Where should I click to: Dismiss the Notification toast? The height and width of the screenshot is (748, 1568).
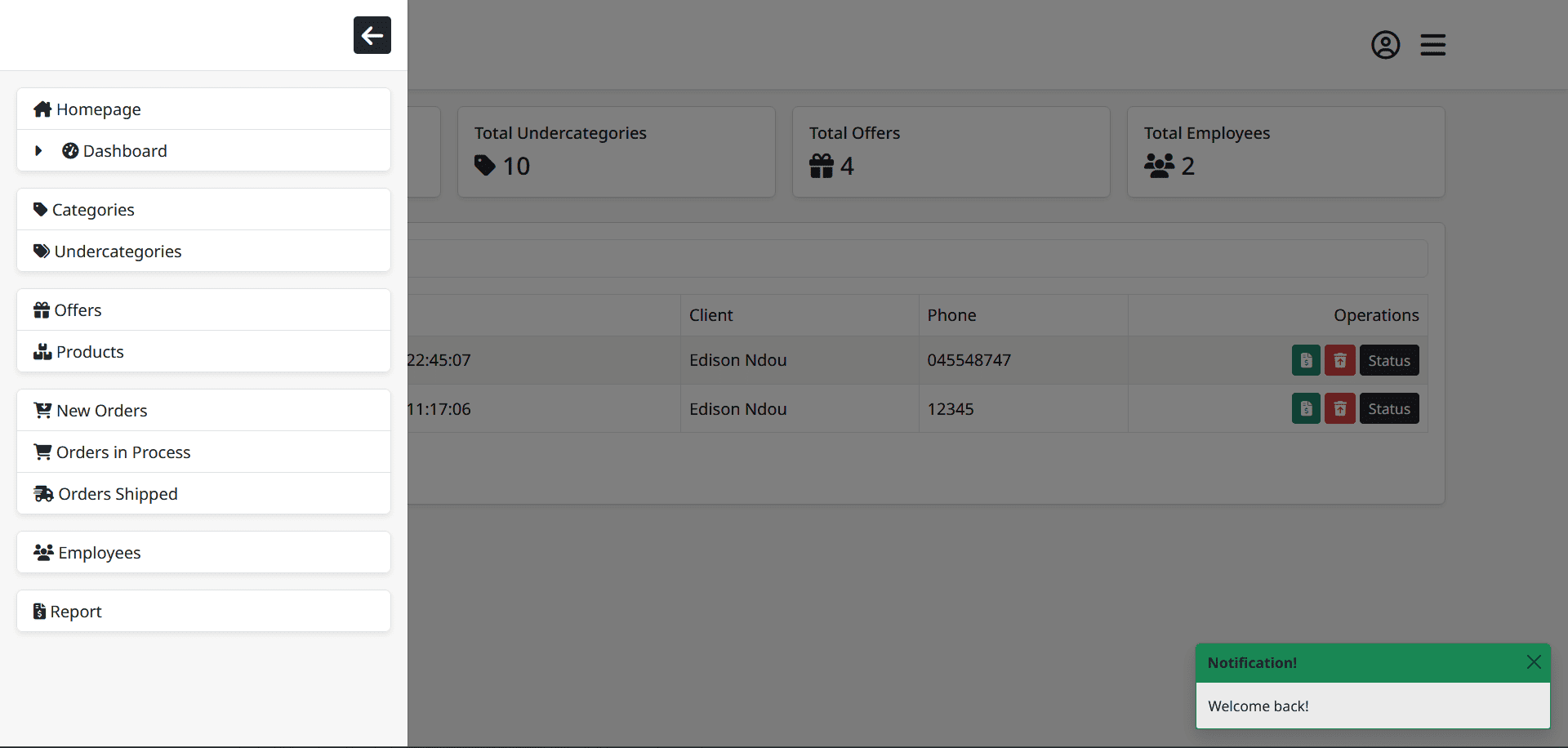coord(1533,662)
